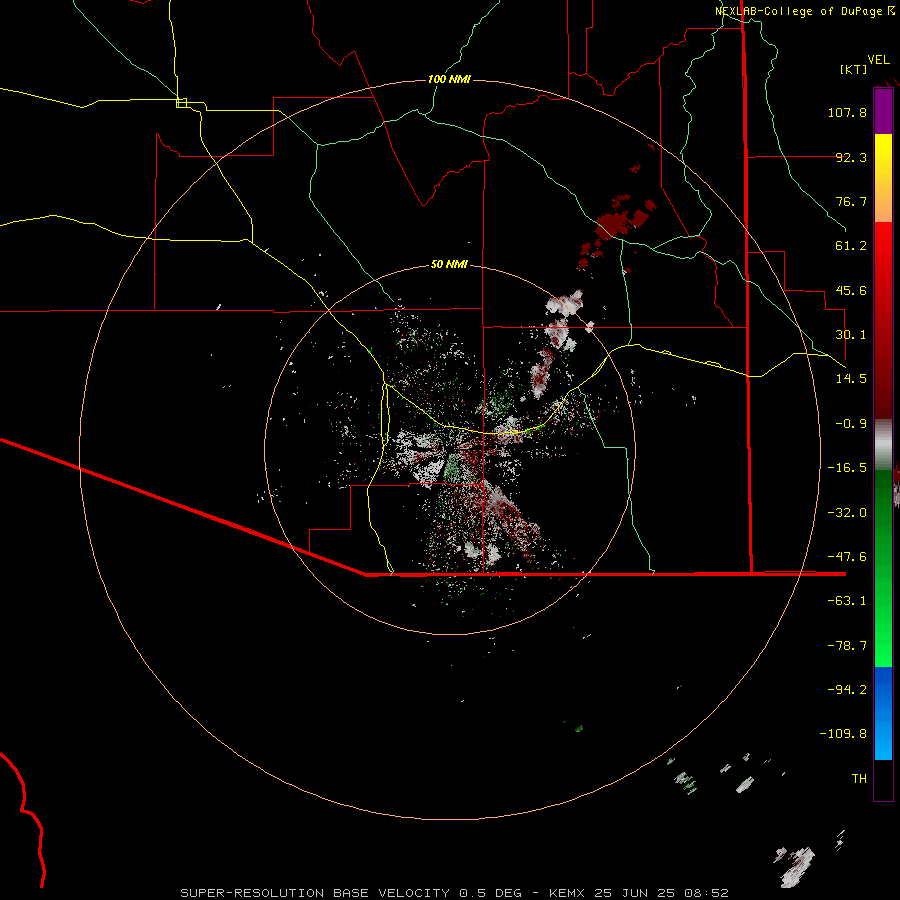The height and width of the screenshot is (900, 900).
Task: Click the -32.0 velocity scale value
Action: point(847,513)
